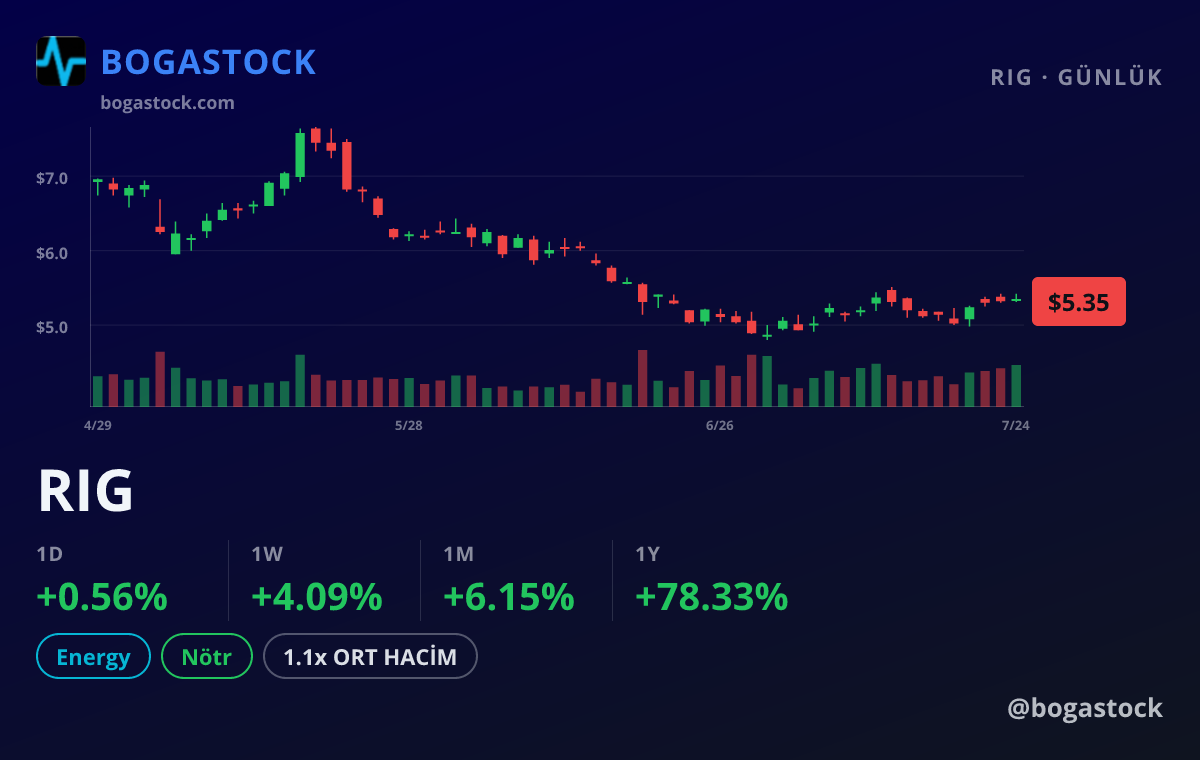The width and height of the screenshot is (1200, 760).
Task: Click the @bogastock handle
Action: 1085,708
